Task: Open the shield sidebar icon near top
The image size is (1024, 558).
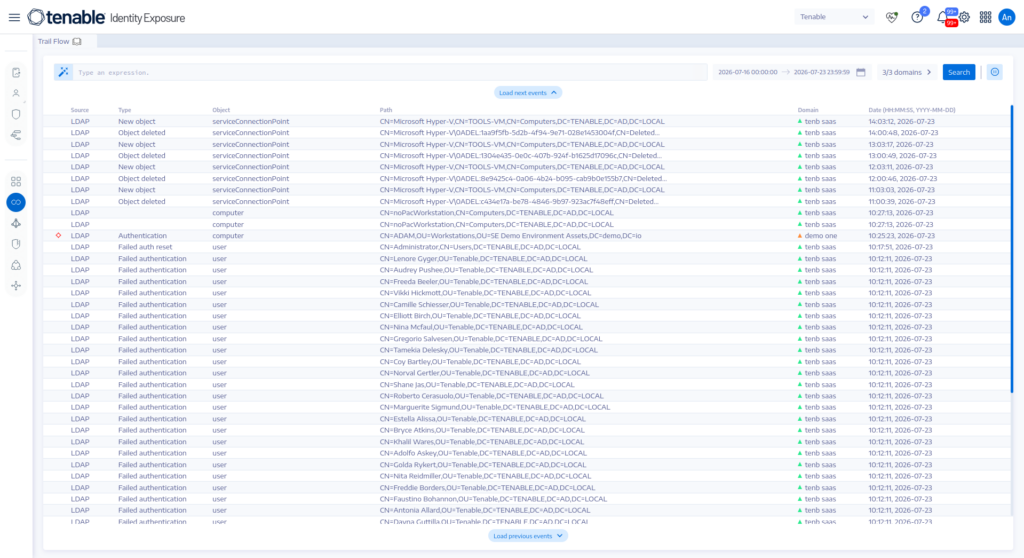Action: 16,114
